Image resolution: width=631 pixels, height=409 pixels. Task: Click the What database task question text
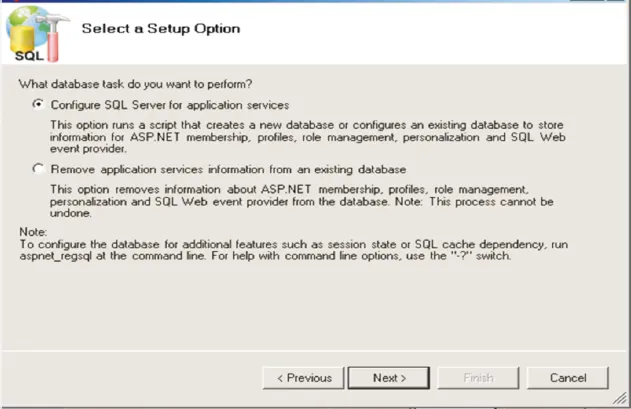pyautogui.click(x=135, y=84)
